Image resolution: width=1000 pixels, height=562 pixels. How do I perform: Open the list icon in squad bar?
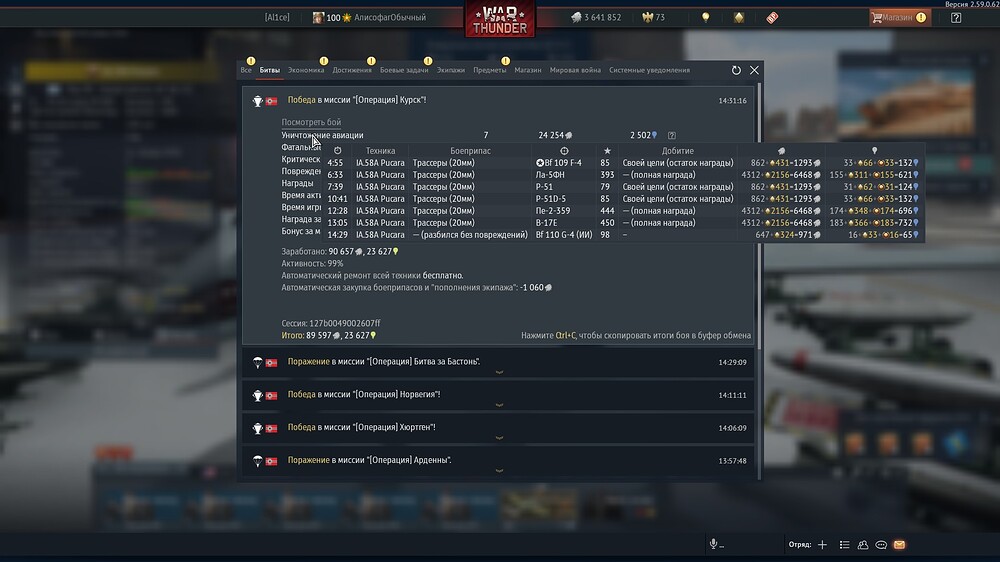pyautogui.click(x=844, y=545)
